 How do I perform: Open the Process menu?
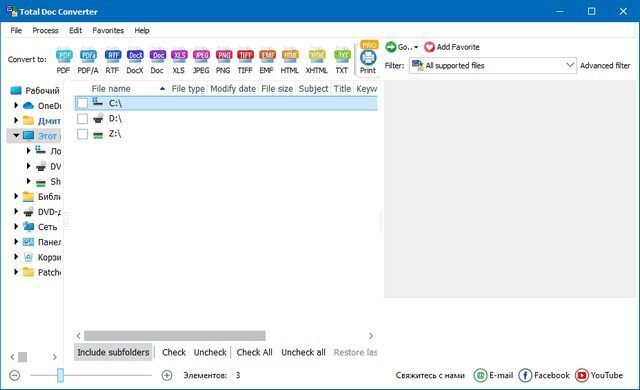(45, 31)
